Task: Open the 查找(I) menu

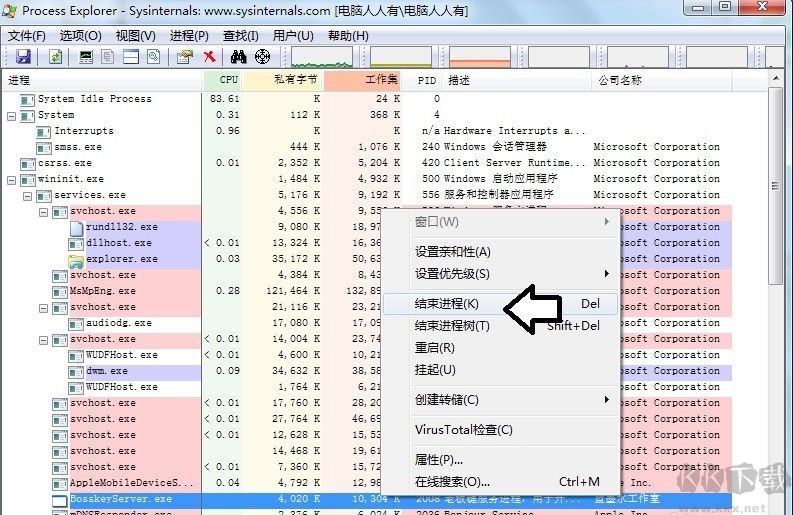Action: pos(241,36)
